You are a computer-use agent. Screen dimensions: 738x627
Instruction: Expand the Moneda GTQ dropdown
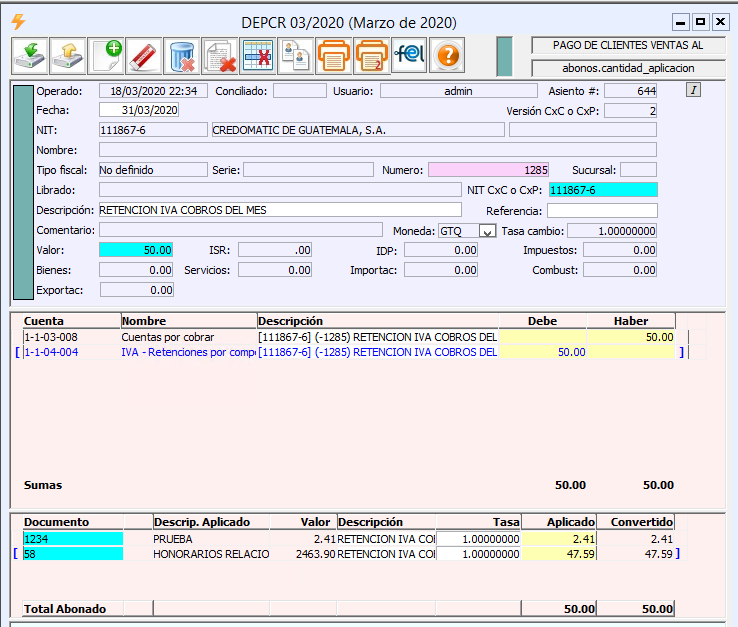point(487,231)
